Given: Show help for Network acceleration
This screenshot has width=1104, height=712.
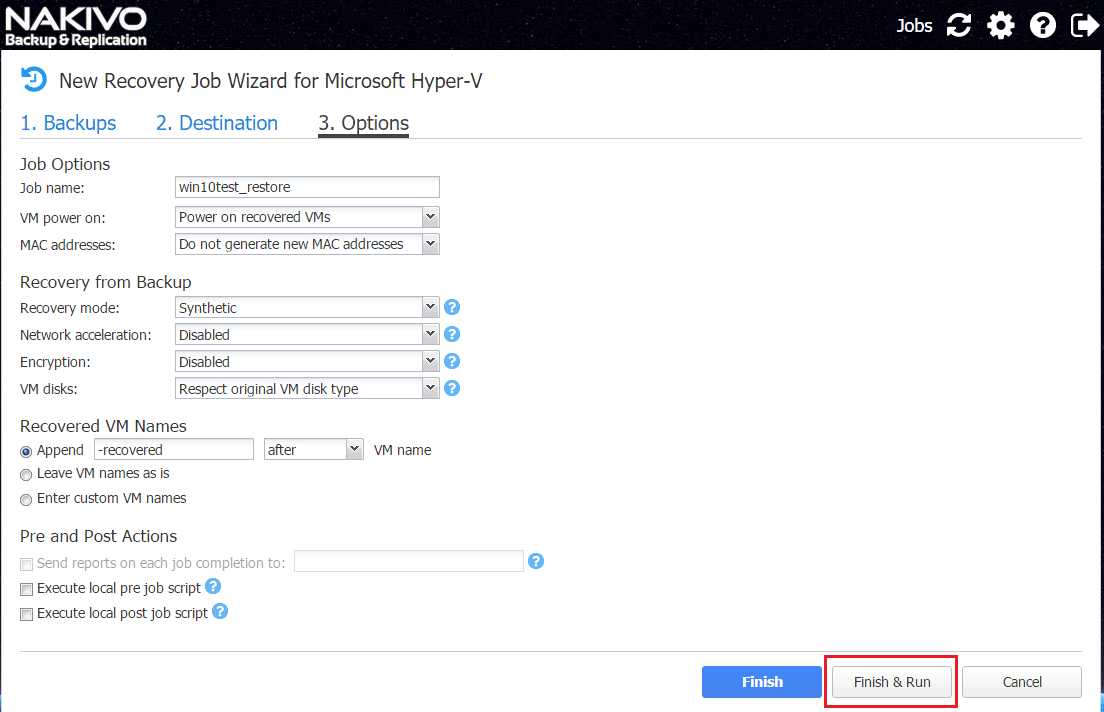Looking at the screenshot, I should 452,335.
